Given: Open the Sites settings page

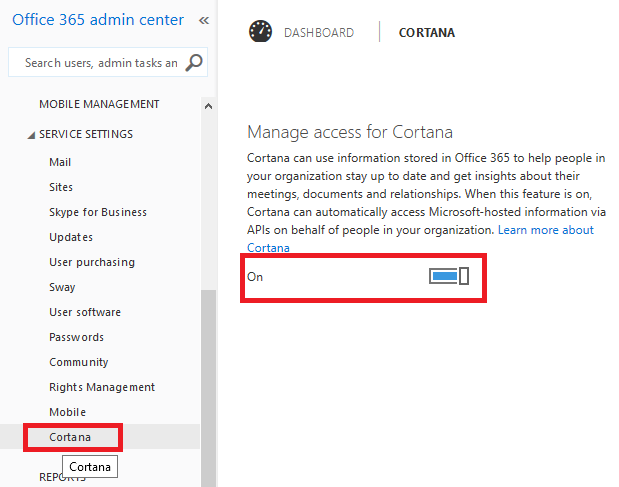Looking at the screenshot, I should tap(61, 187).
